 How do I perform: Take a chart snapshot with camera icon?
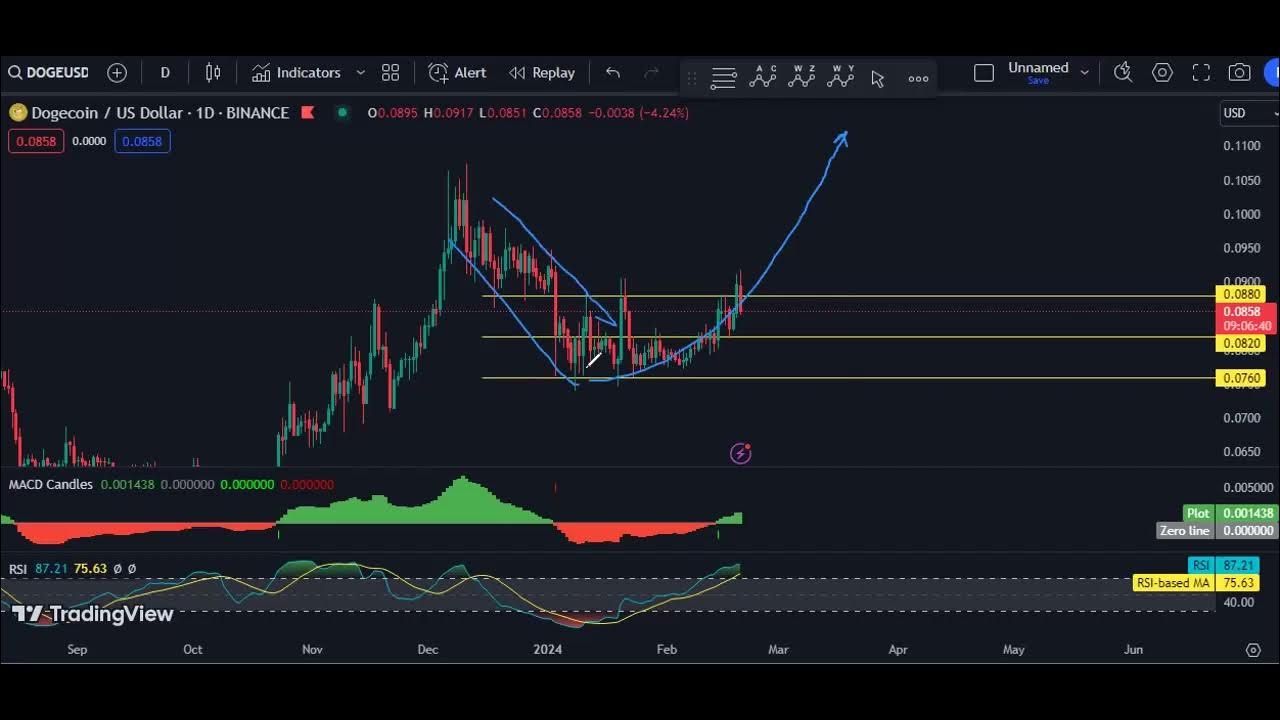pos(1240,72)
